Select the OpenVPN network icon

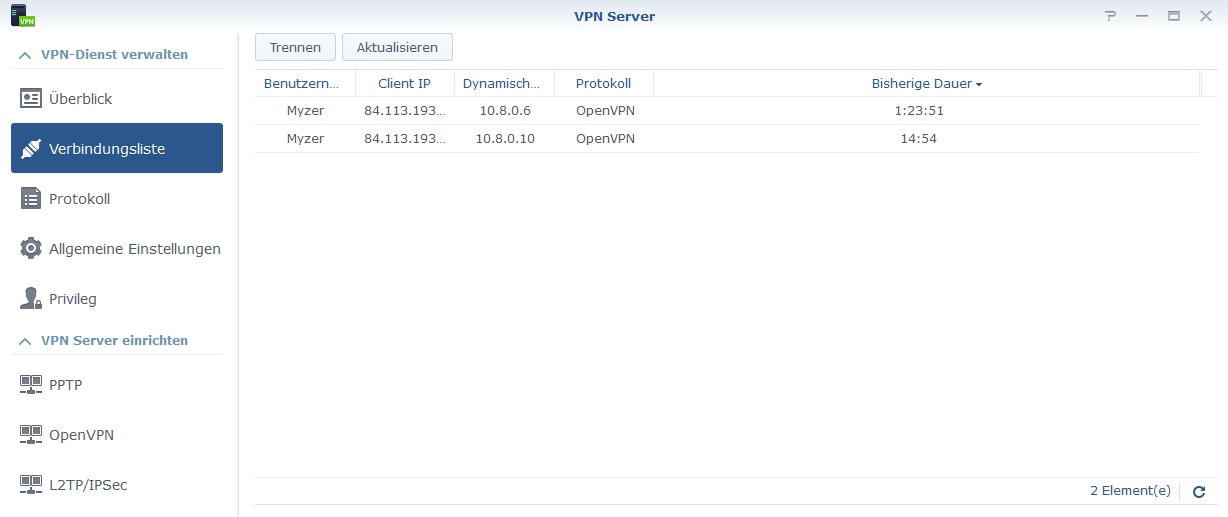point(31,435)
